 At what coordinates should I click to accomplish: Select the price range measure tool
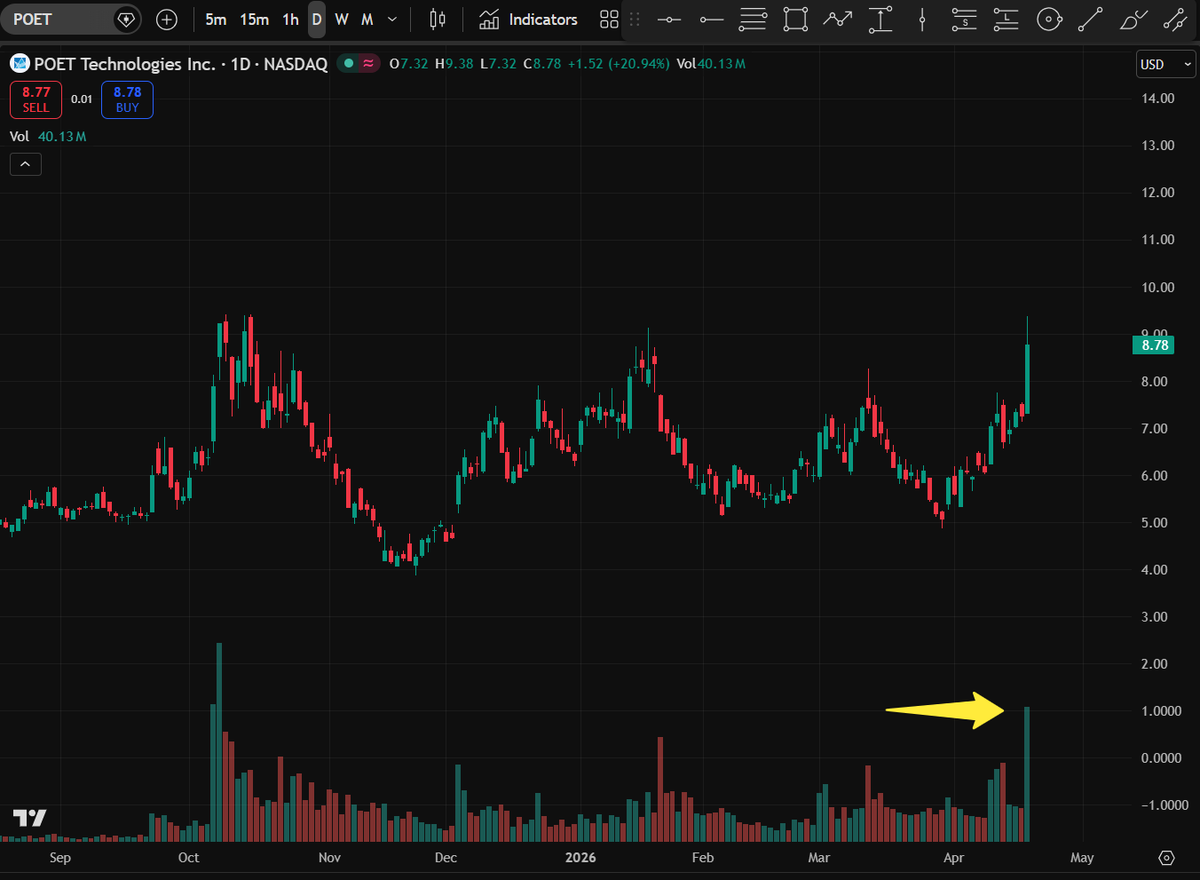point(880,19)
